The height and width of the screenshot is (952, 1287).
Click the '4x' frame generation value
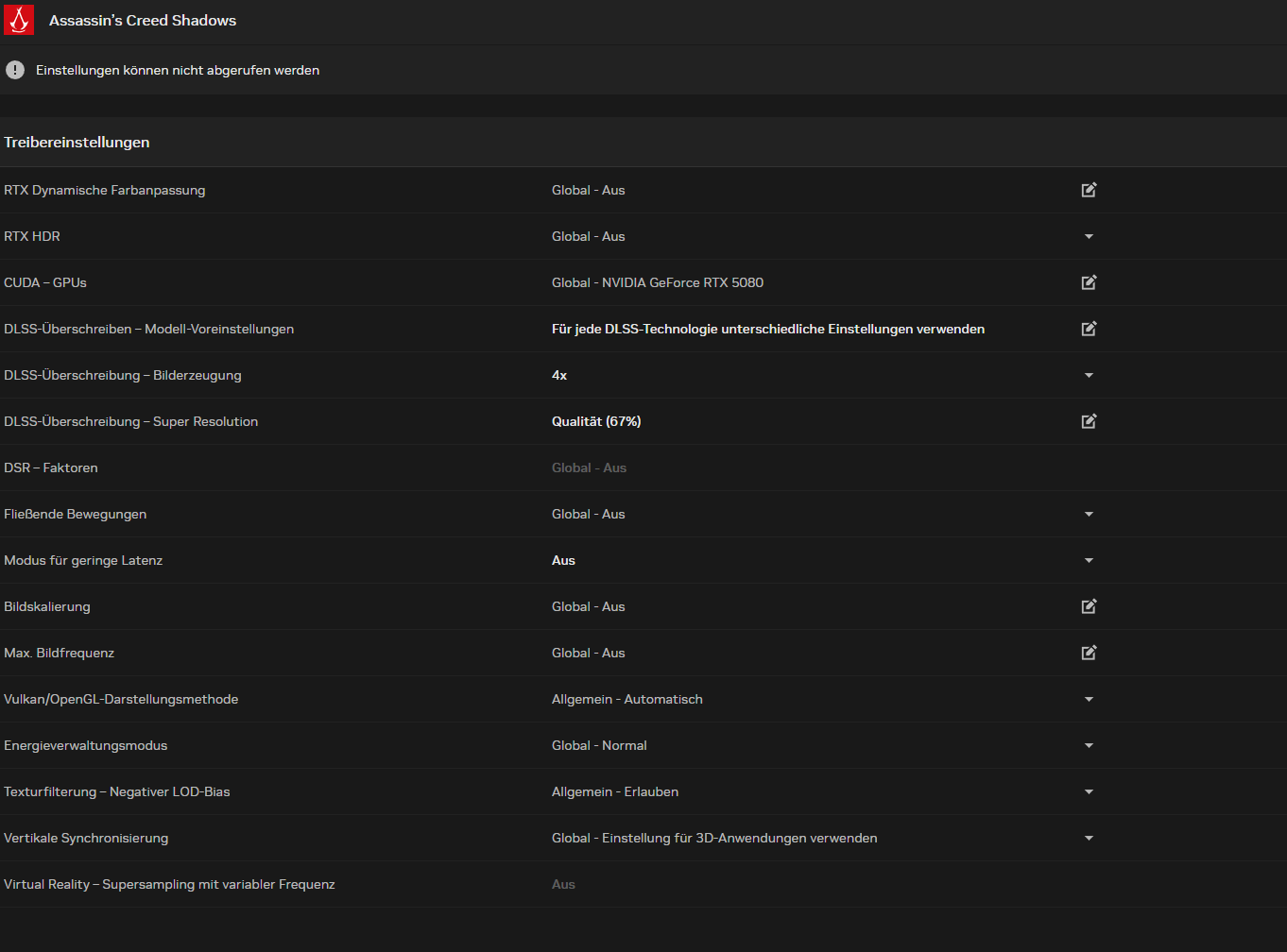click(559, 375)
